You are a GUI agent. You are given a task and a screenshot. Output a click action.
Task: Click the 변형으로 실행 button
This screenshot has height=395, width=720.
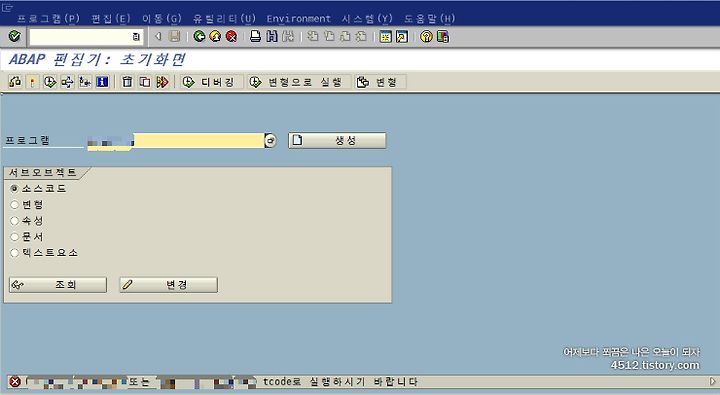pos(299,82)
